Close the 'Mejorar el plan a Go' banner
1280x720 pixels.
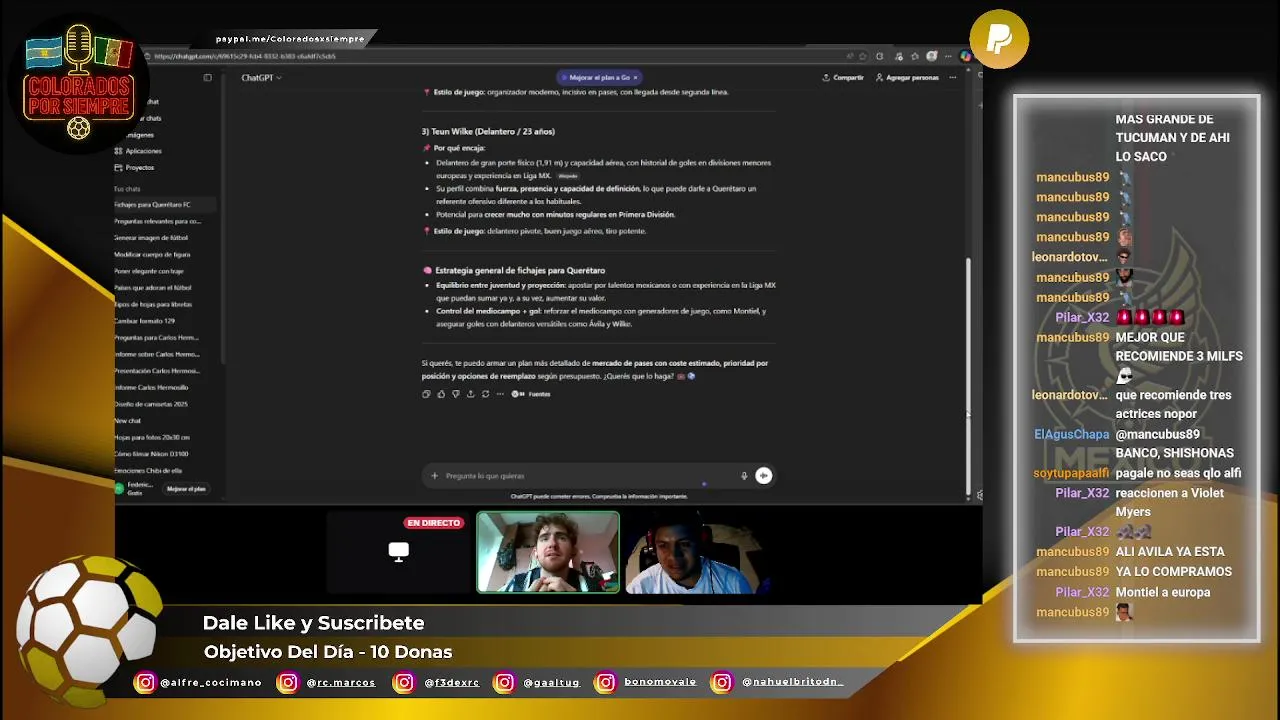pos(634,77)
